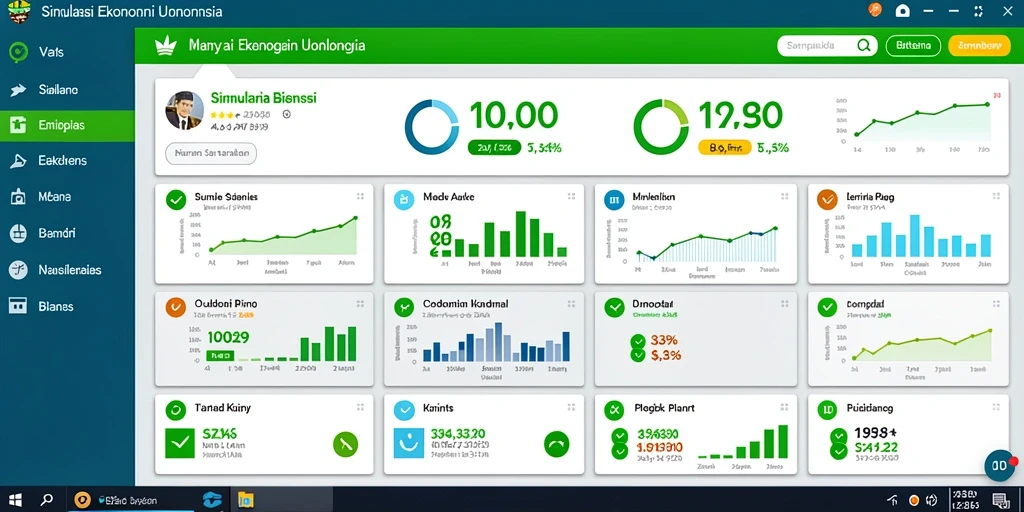Toggle the green check on Sumie Sdanies card

[175, 200]
